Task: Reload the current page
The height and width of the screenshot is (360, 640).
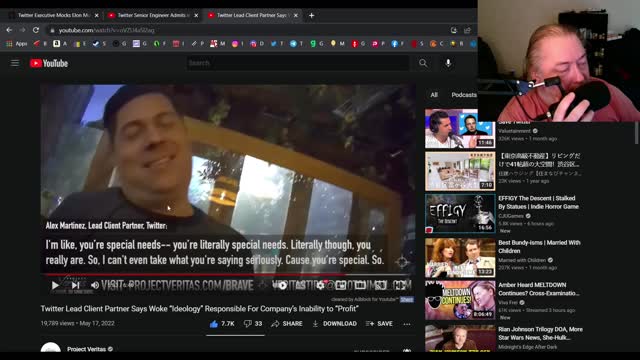Action: click(x=36, y=30)
